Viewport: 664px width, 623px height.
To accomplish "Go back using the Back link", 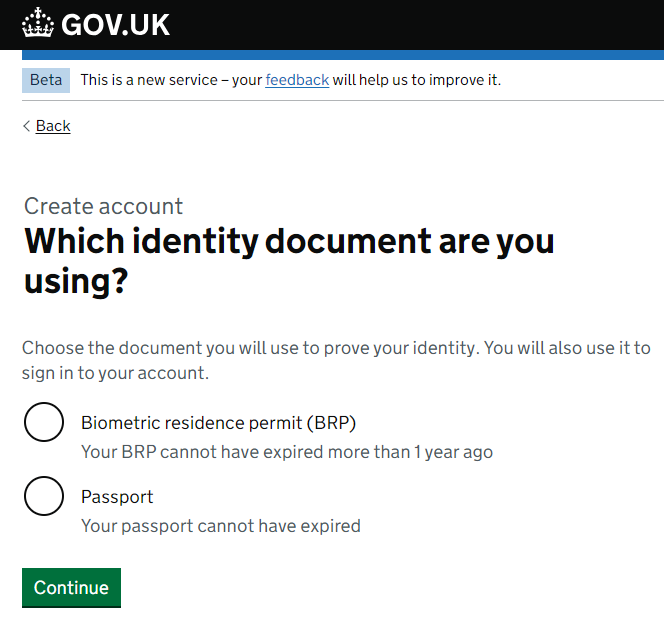I will (53, 126).
